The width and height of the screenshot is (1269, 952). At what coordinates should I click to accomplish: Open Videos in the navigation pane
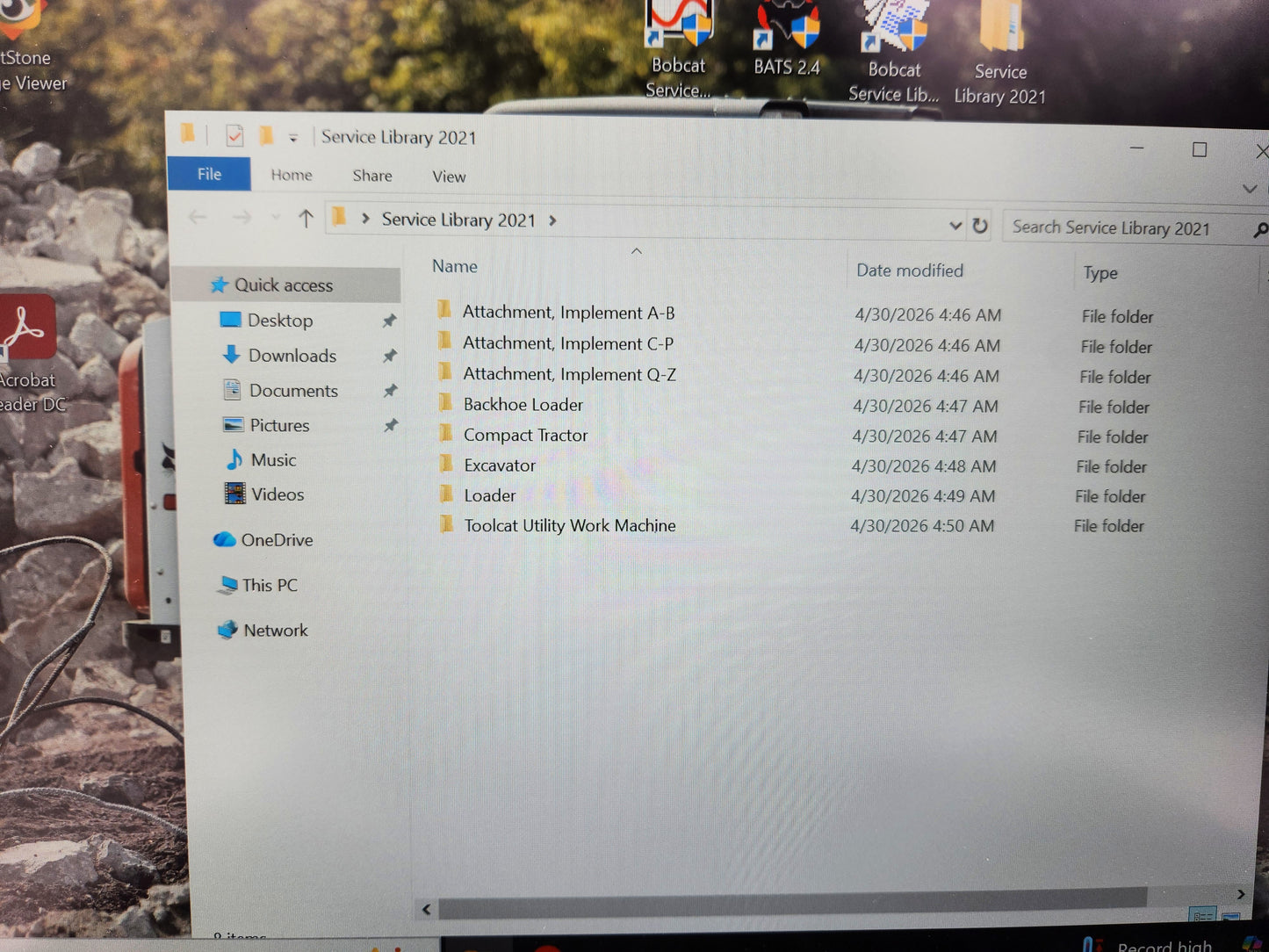277,494
